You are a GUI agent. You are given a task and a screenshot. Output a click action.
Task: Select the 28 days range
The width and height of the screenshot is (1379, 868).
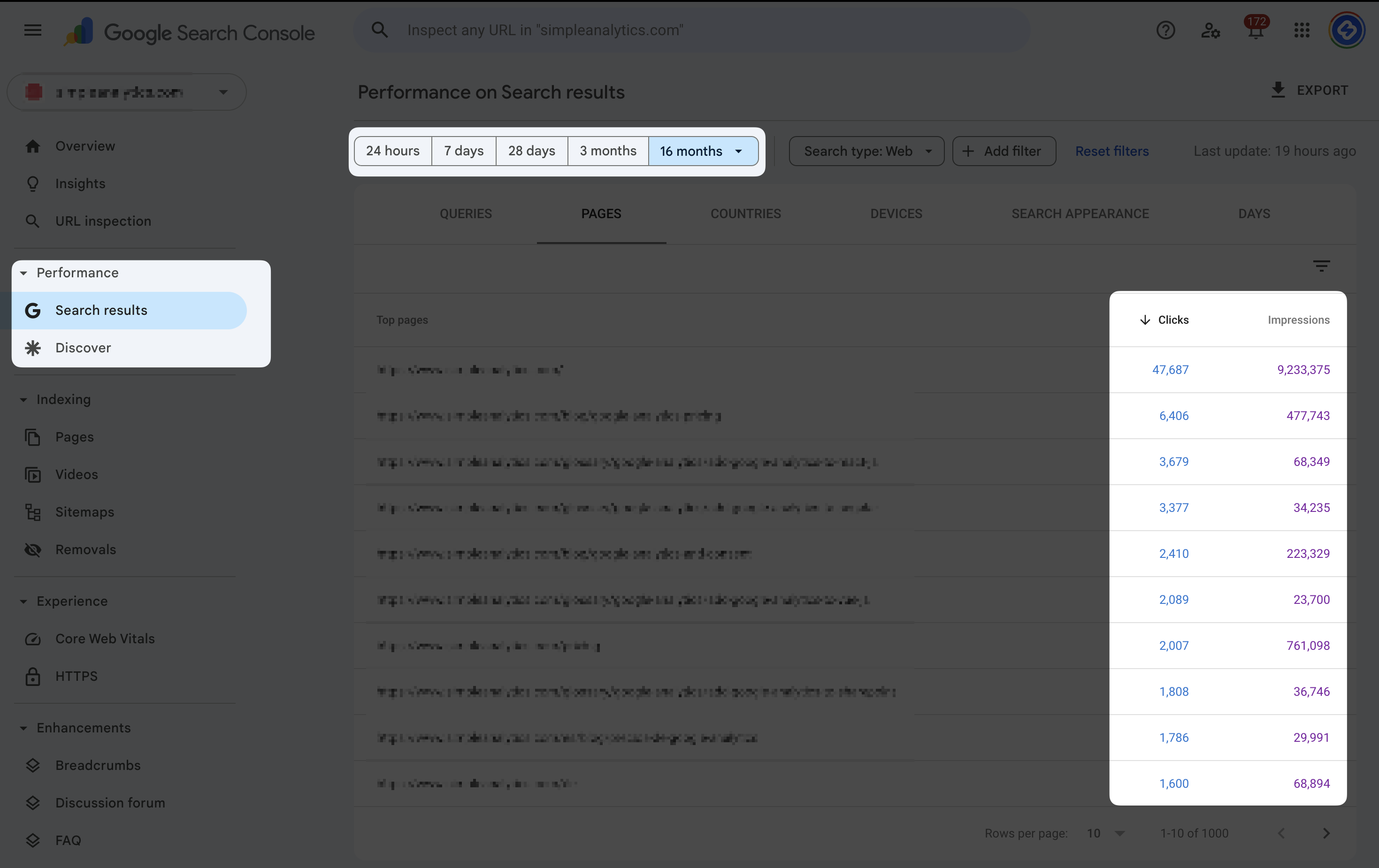click(531, 151)
